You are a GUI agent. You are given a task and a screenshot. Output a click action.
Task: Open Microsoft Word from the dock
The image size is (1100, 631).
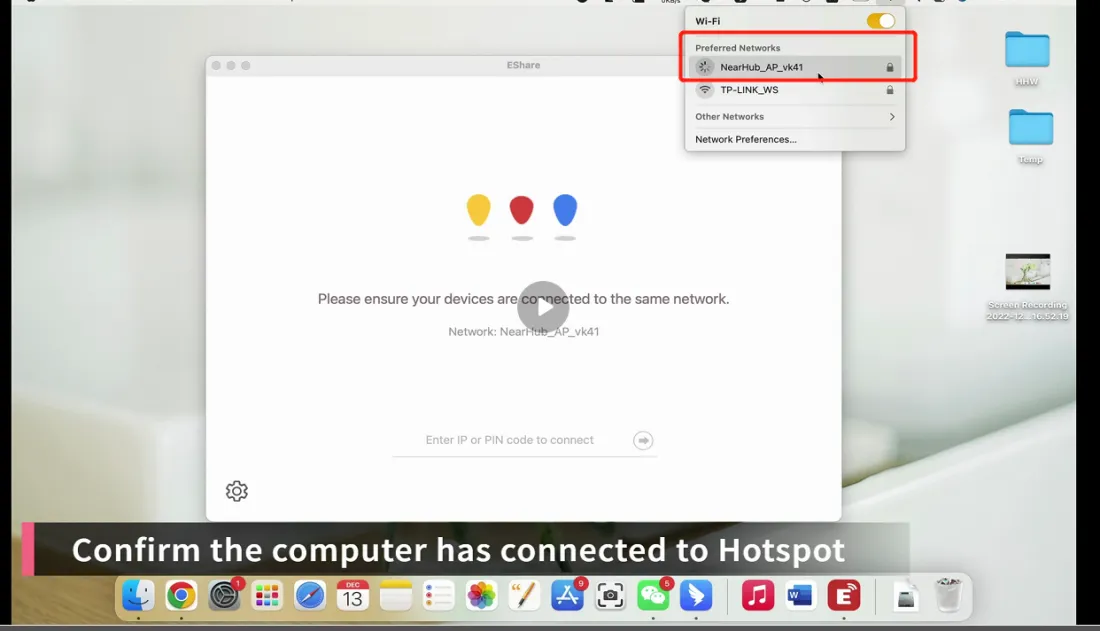coord(800,596)
